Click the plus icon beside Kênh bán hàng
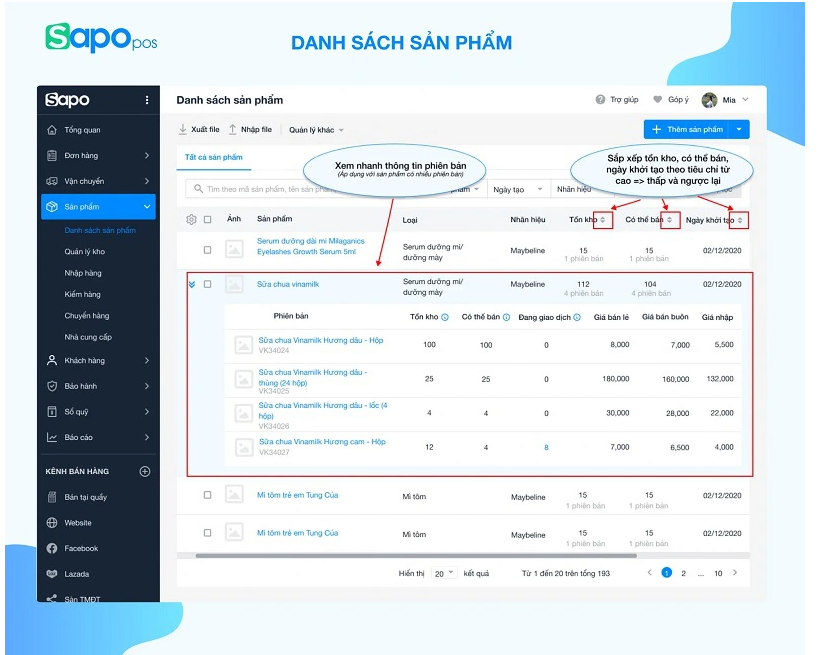Screen dimensions: 823x655 click(145, 471)
